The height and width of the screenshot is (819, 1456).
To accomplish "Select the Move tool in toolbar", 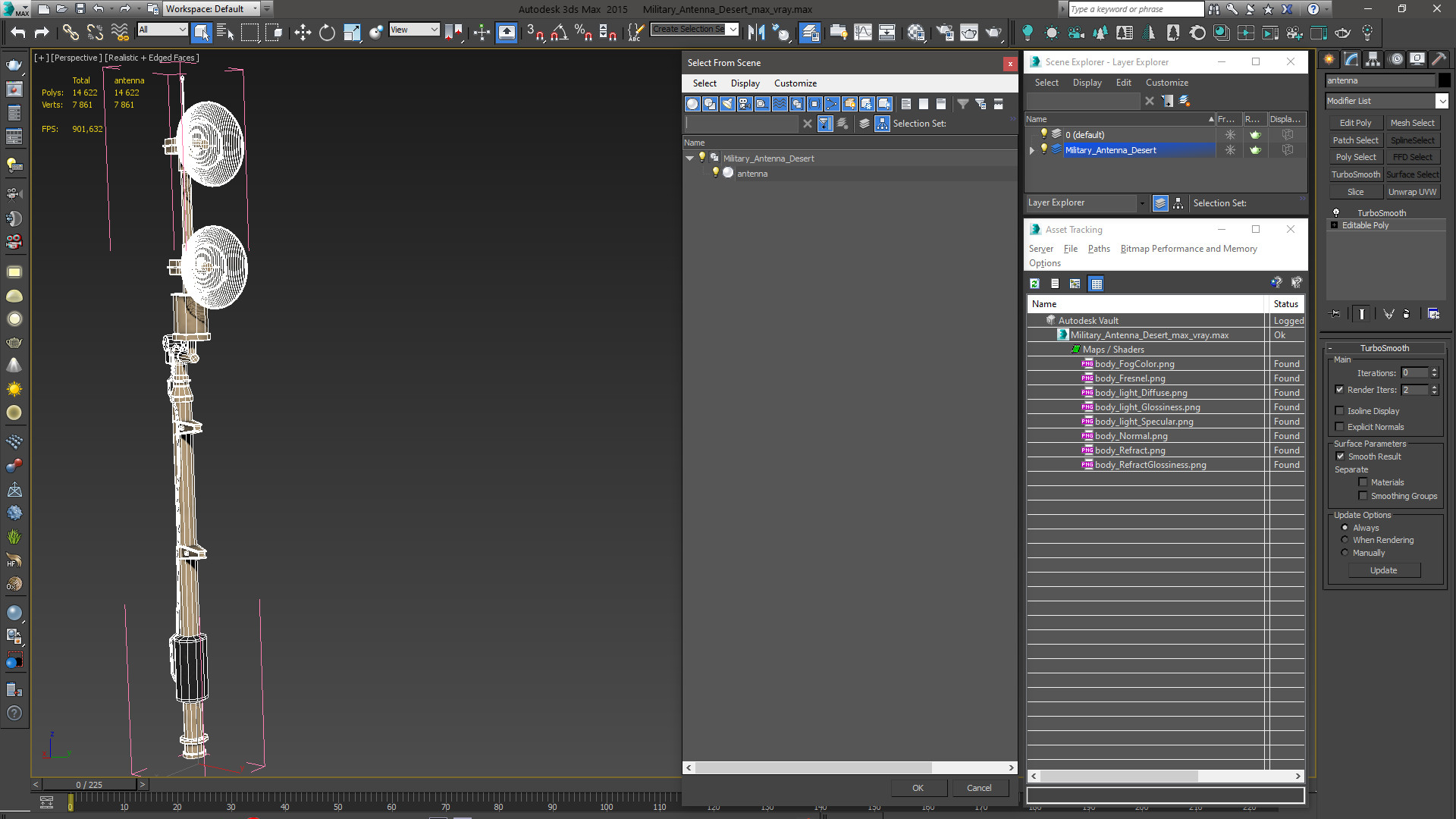I will (303, 32).
